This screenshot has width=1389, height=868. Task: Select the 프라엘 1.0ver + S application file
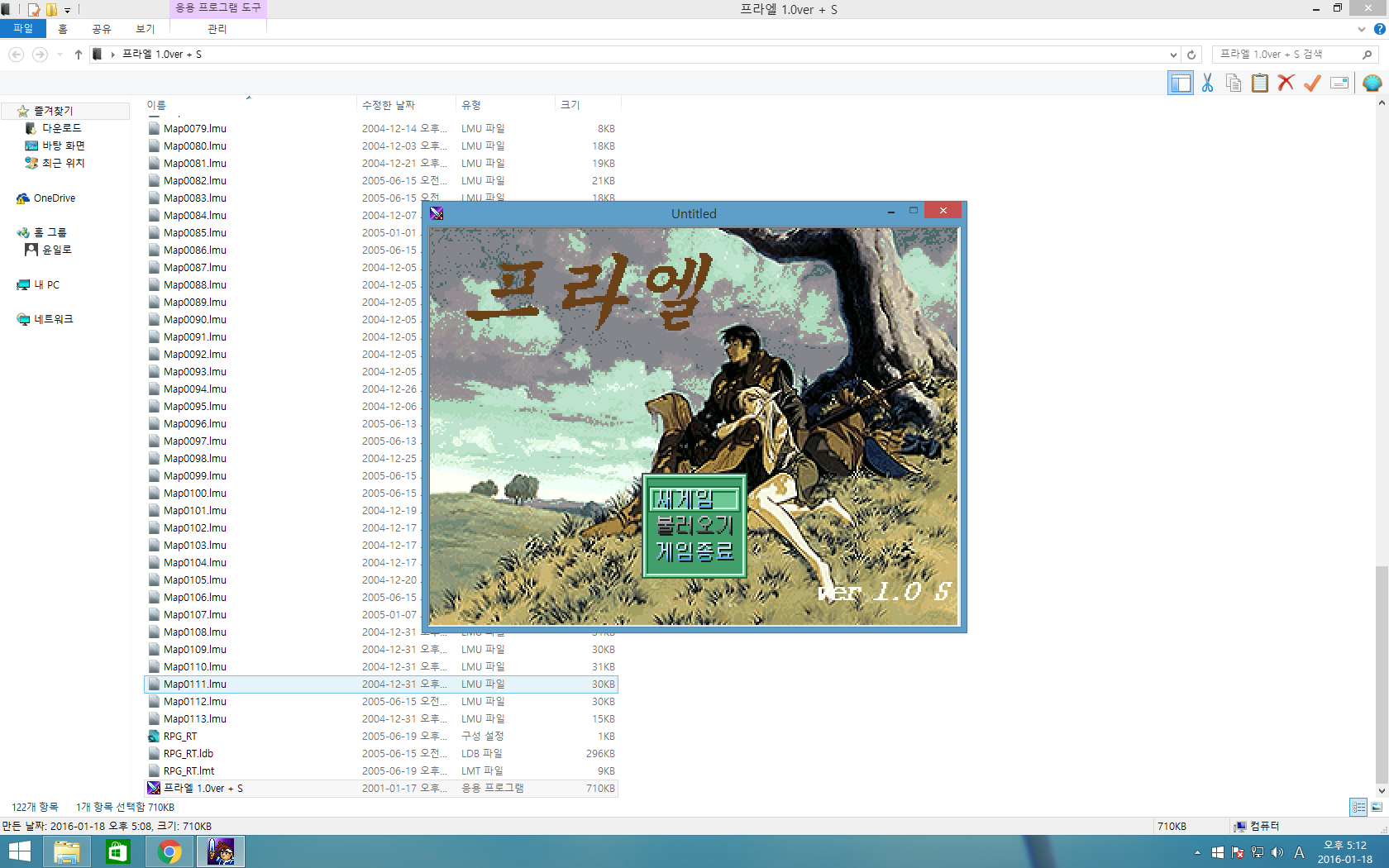click(381, 788)
